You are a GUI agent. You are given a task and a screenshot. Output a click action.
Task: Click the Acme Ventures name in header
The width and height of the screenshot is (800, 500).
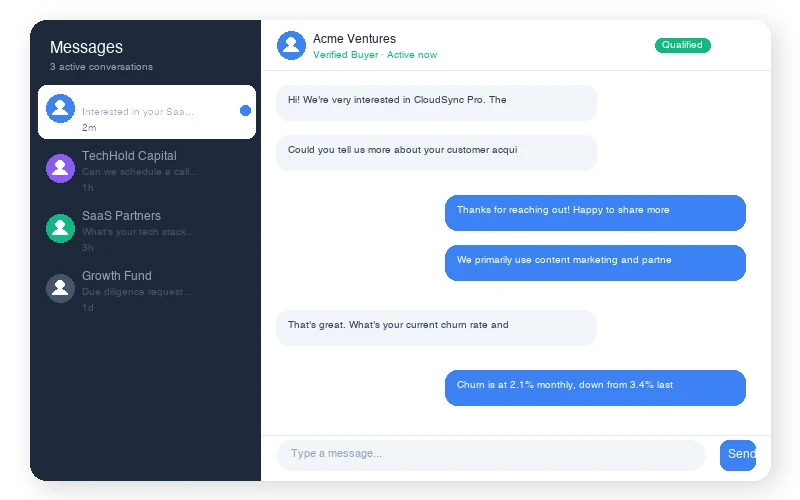click(x=354, y=39)
